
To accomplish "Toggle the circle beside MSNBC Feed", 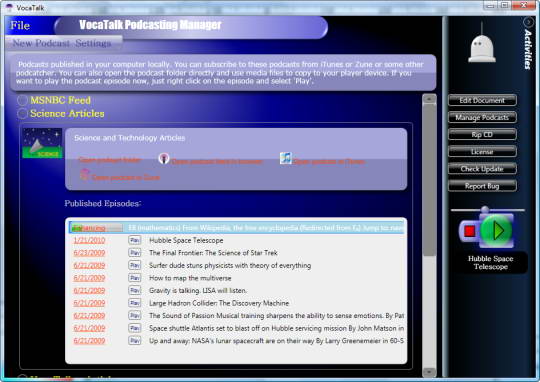I will click(x=22, y=100).
